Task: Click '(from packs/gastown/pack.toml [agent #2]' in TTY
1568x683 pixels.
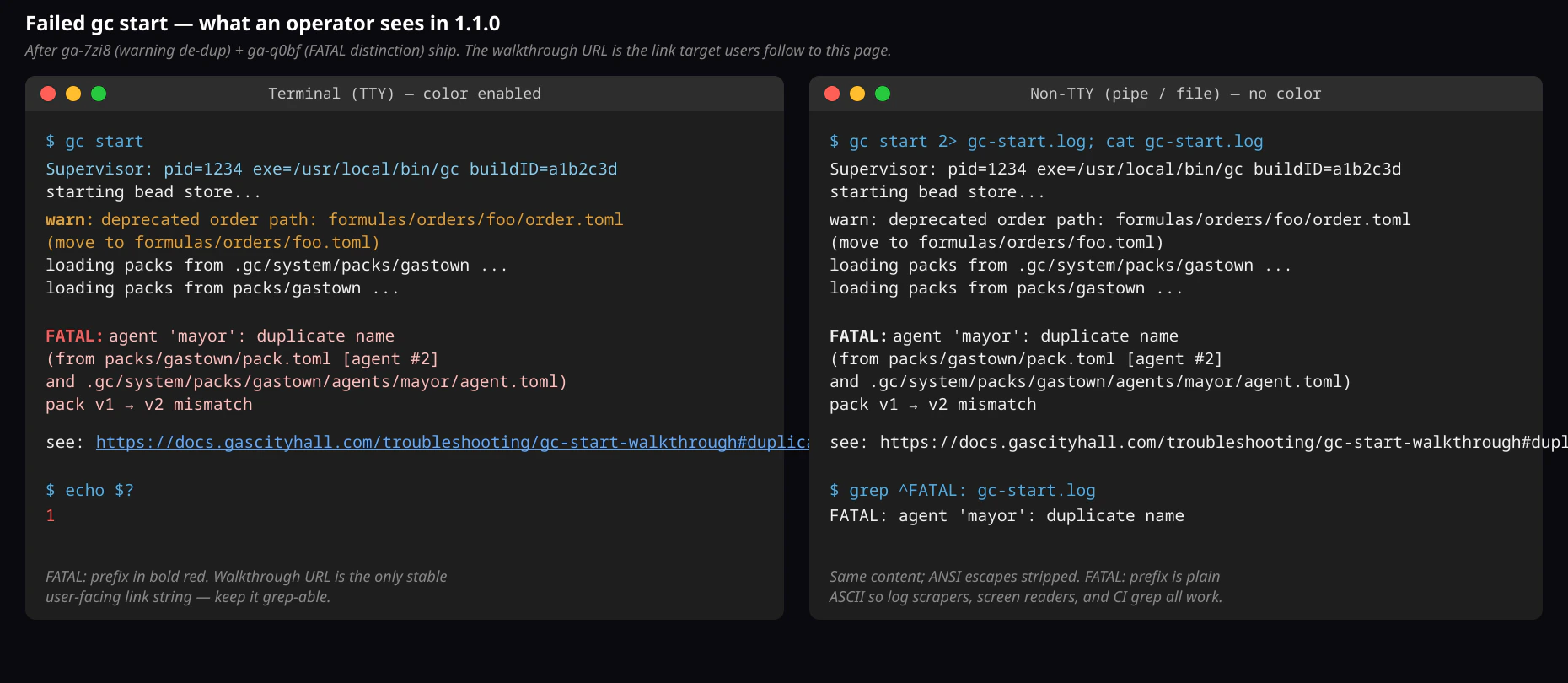Action: point(242,359)
